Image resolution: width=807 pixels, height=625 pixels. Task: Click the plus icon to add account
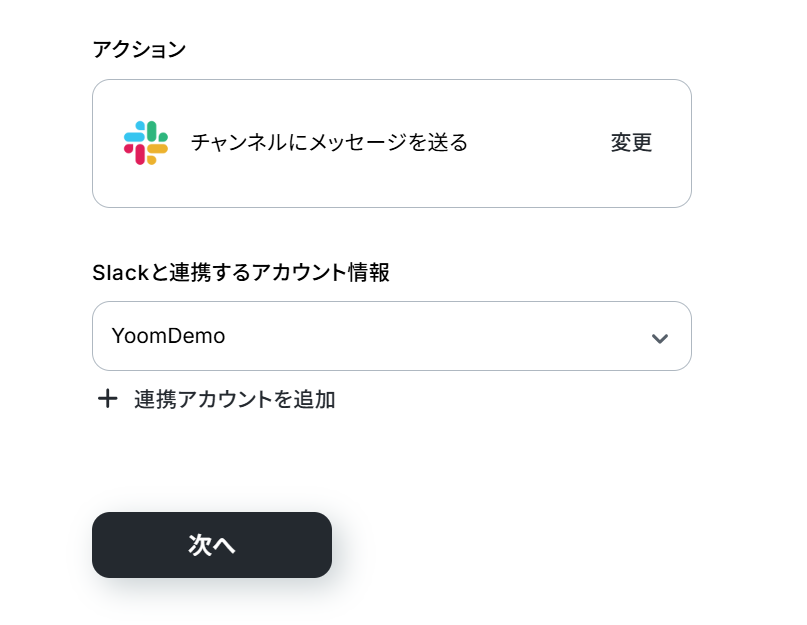tap(108, 399)
